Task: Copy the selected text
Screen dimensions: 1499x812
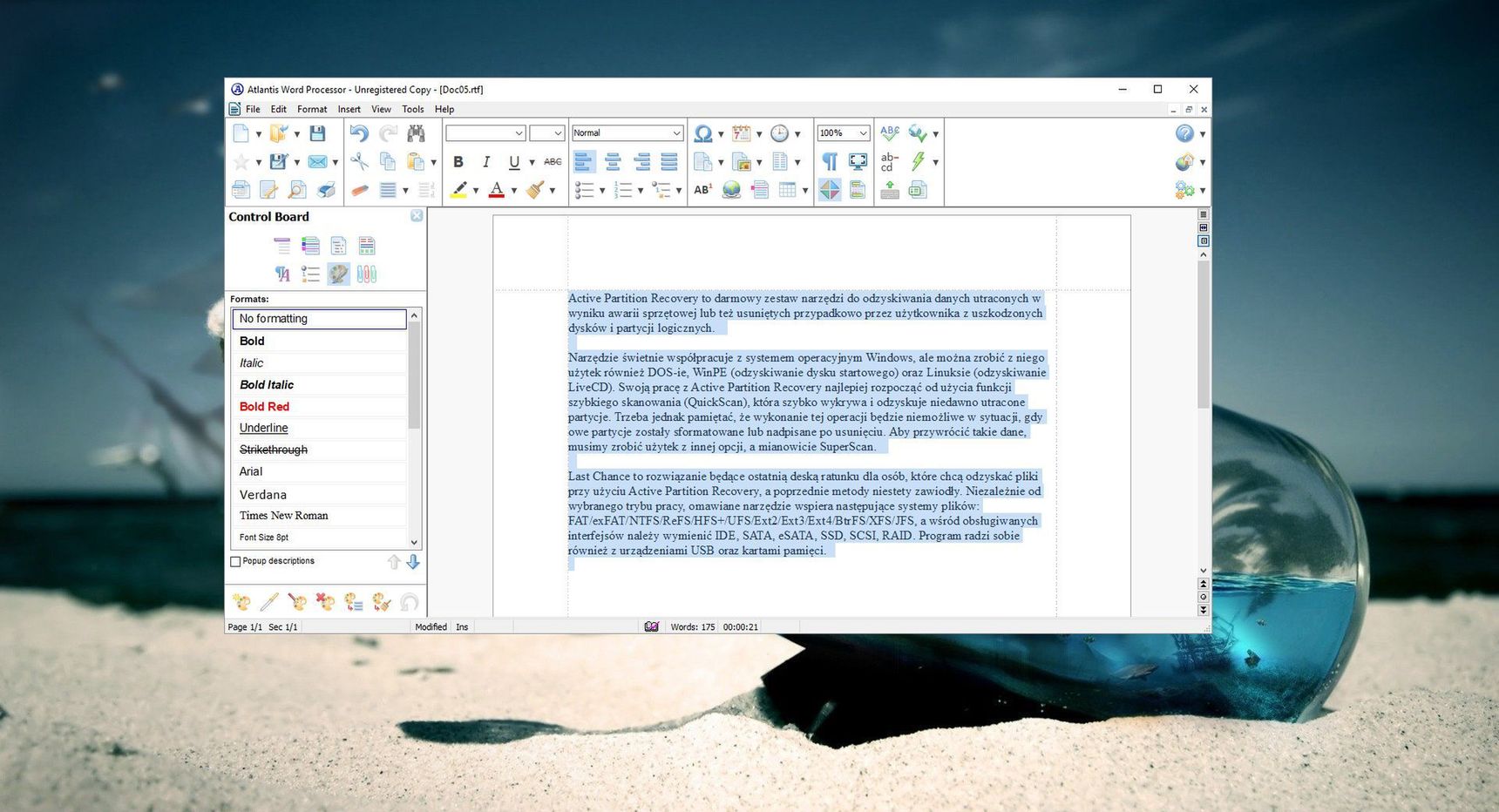Action: pyautogui.click(x=388, y=161)
